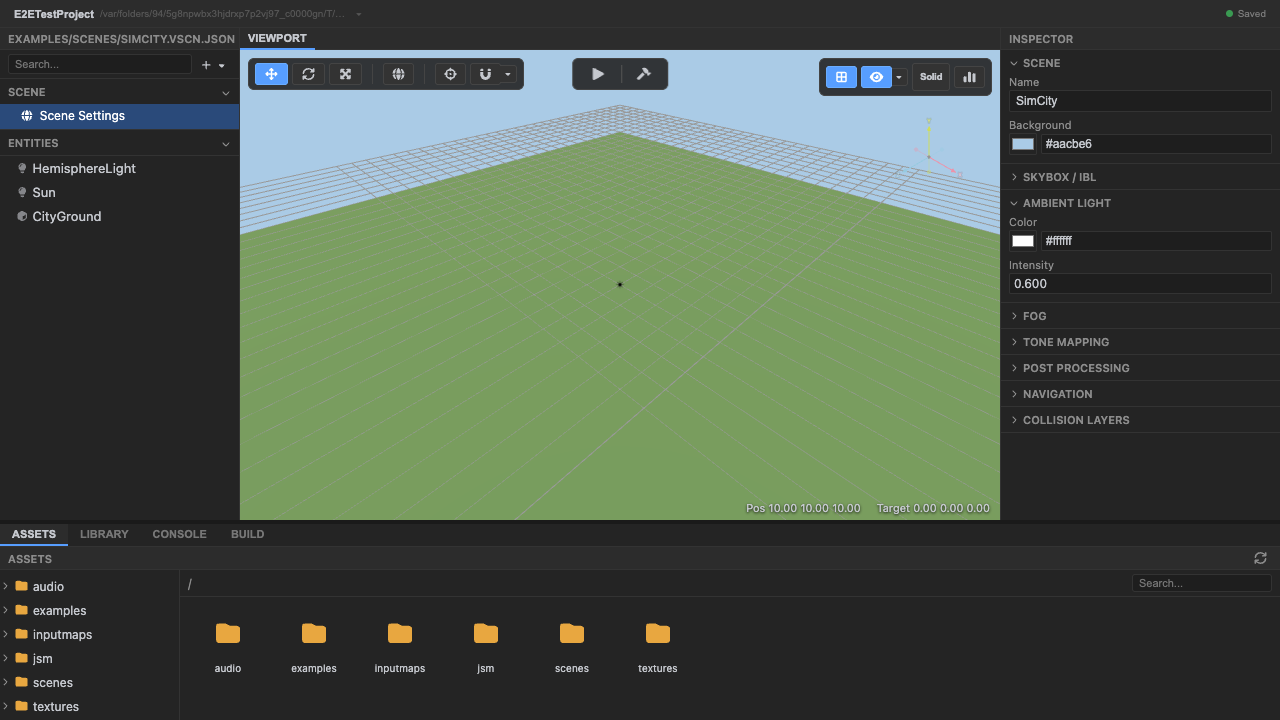Play the scene
Screen dimensions: 1280x720
(x=597, y=74)
